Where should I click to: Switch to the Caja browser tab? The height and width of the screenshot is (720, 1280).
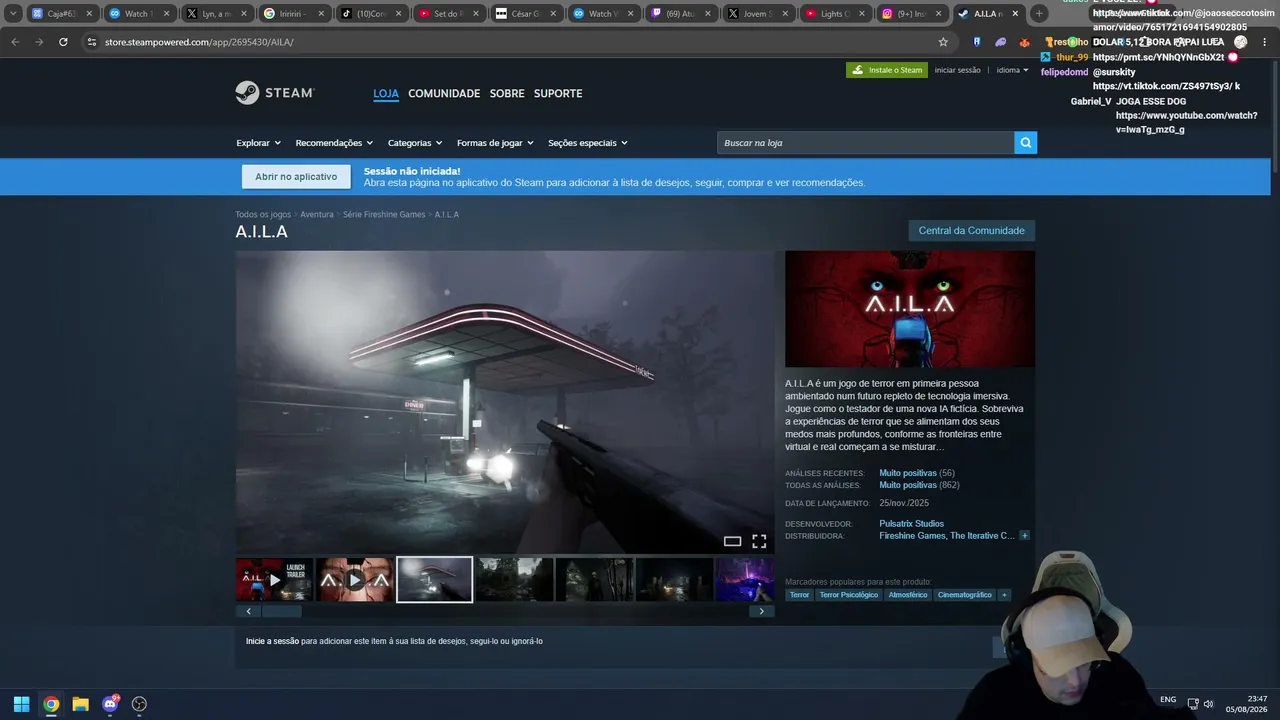coord(62,14)
